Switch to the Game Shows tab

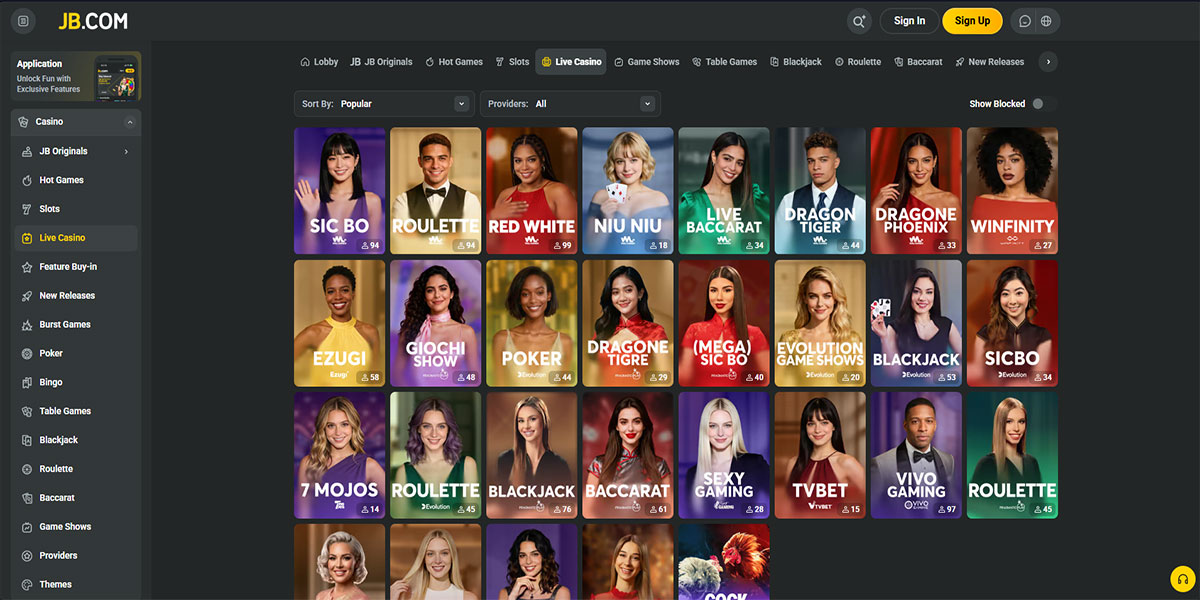click(x=646, y=62)
